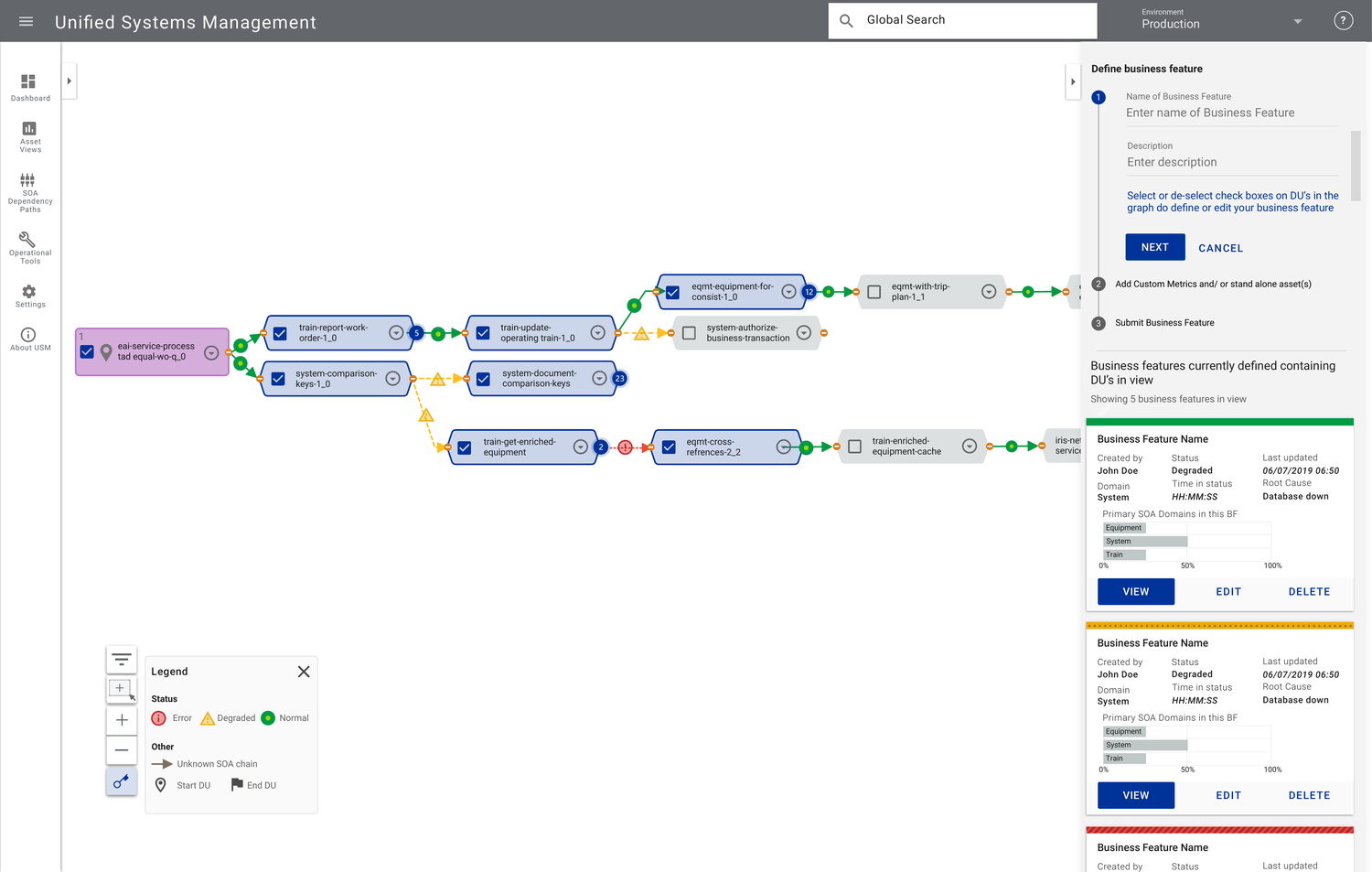Click the red error status connector icon

pyautogui.click(x=625, y=447)
